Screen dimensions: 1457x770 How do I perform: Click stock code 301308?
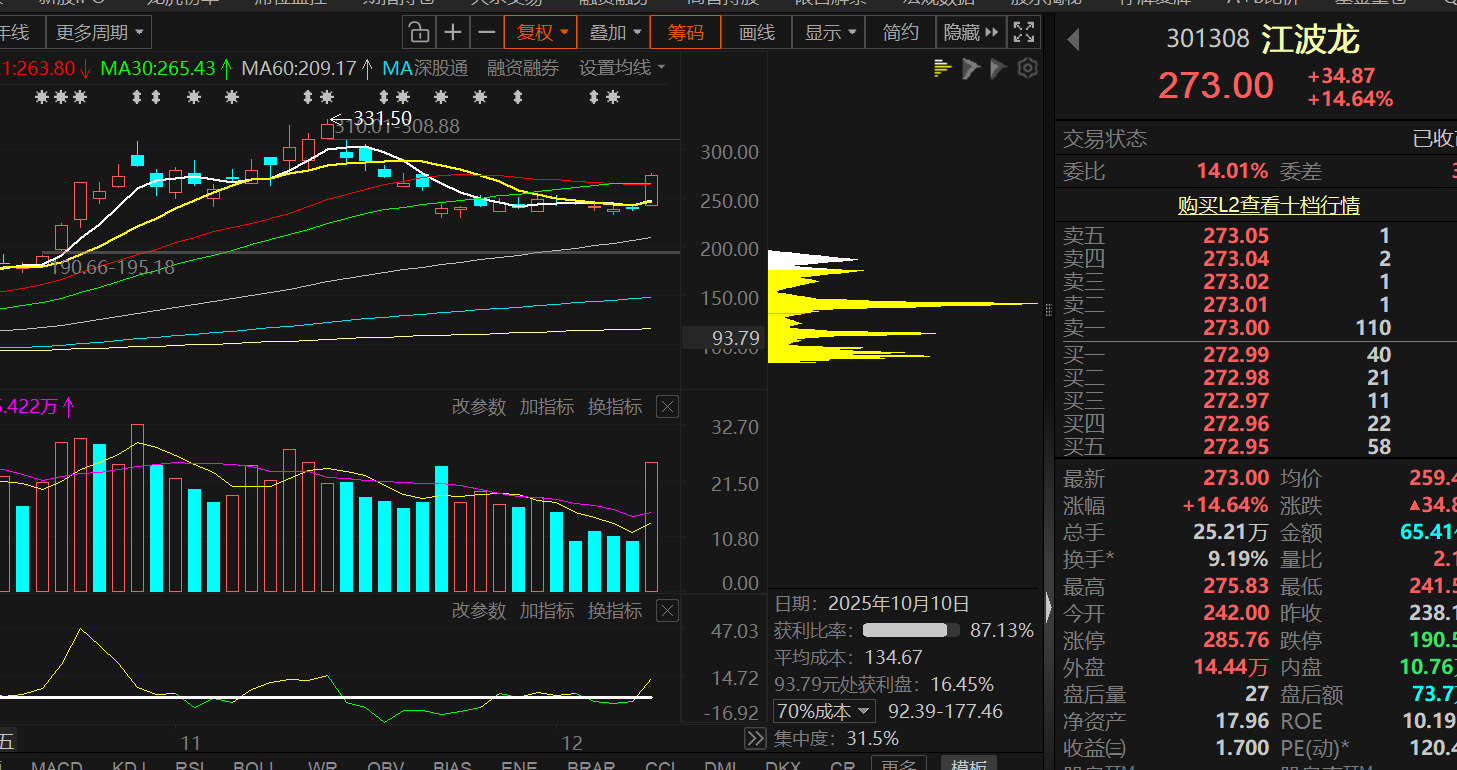tap(1207, 39)
